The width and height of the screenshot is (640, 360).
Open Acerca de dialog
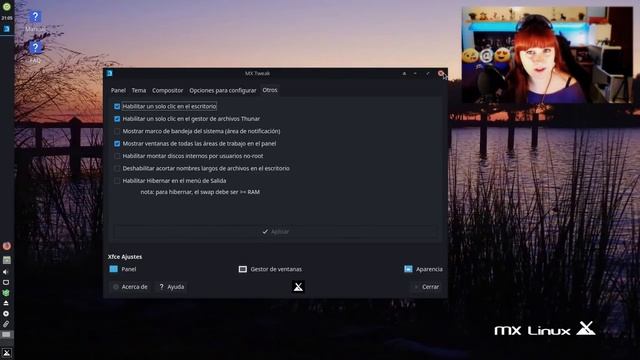coord(130,287)
